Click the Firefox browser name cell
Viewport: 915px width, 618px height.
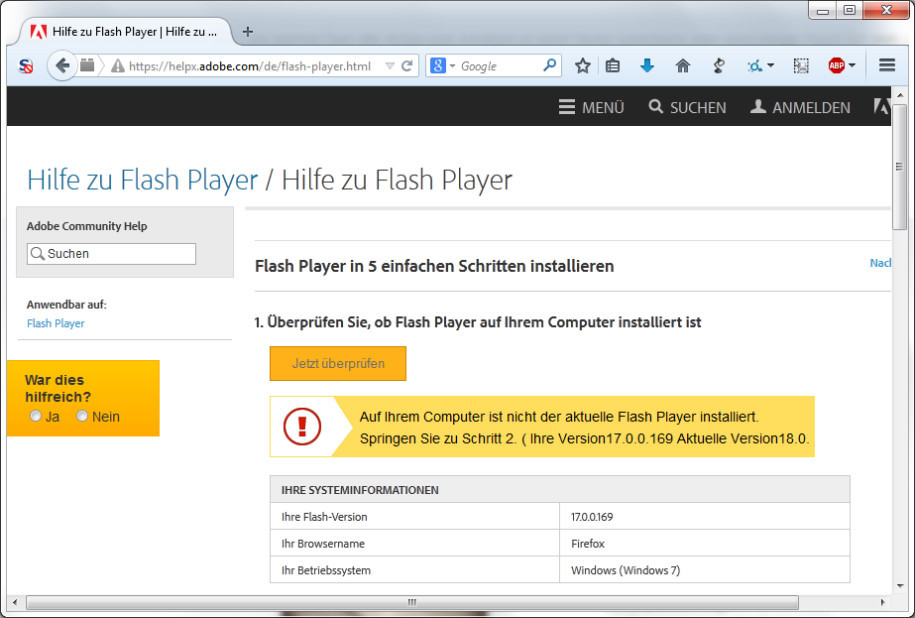point(704,543)
